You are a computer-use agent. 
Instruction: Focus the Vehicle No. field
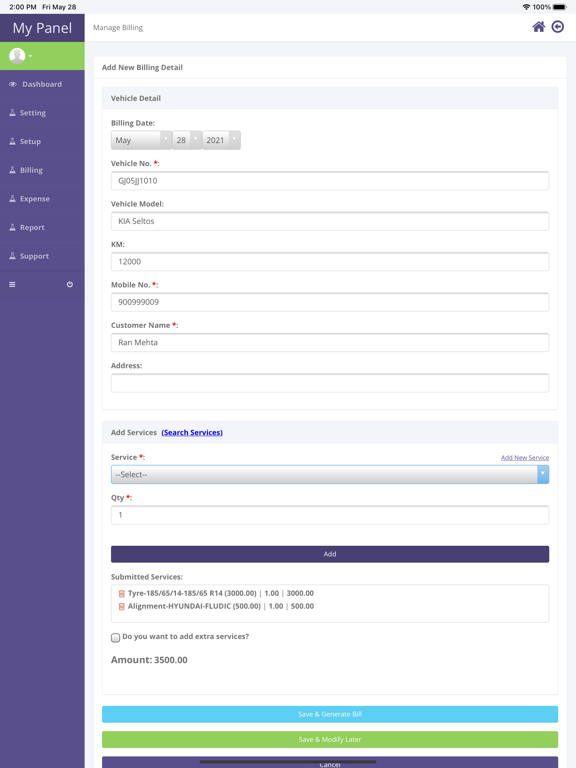[x=330, y=181]
